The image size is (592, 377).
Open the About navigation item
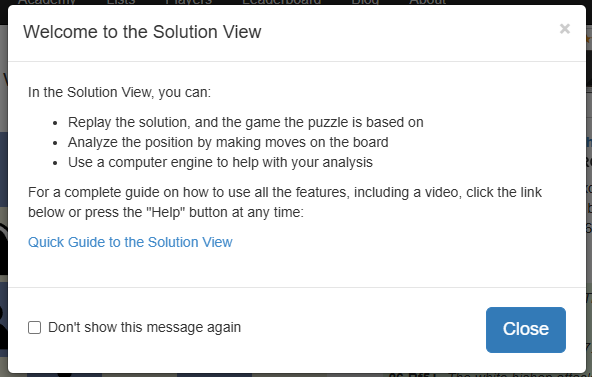click(428, 2)
